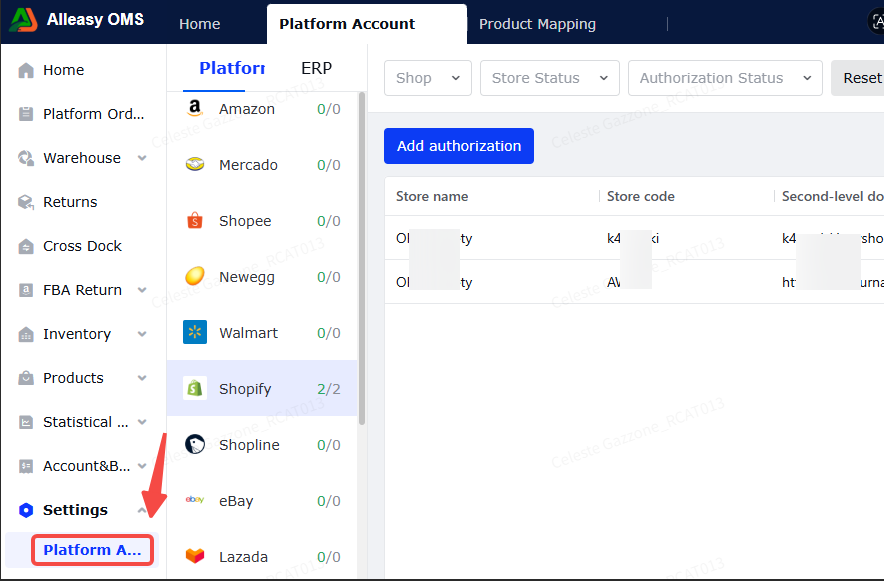Select the Platform Account top tab

click(366, 24)
